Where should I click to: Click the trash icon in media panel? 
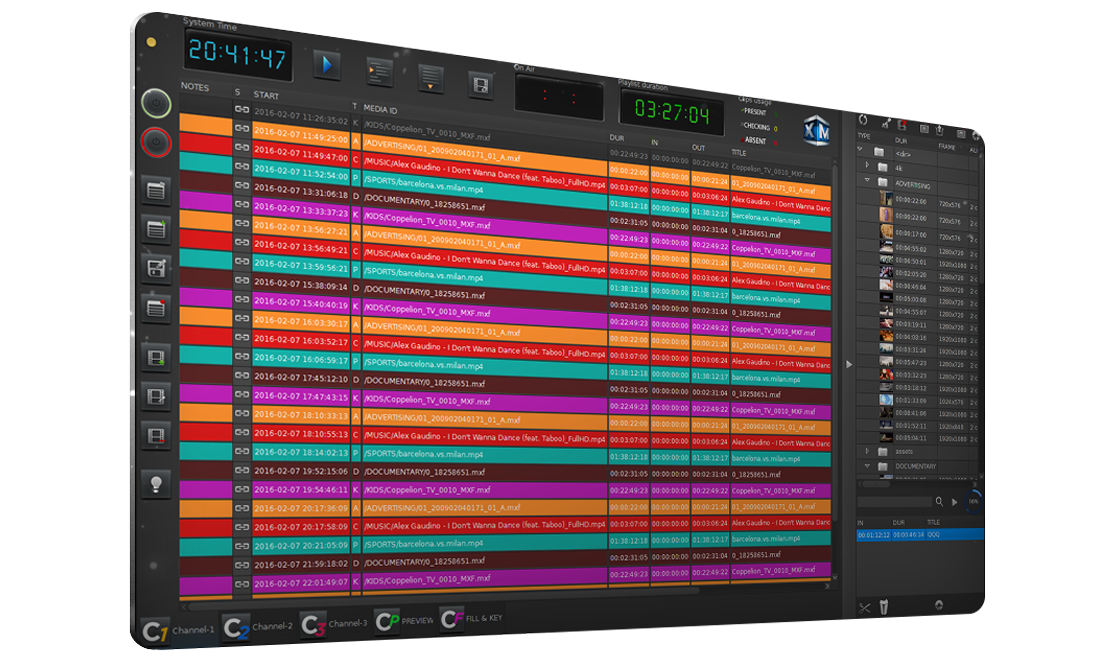[883, 608]
